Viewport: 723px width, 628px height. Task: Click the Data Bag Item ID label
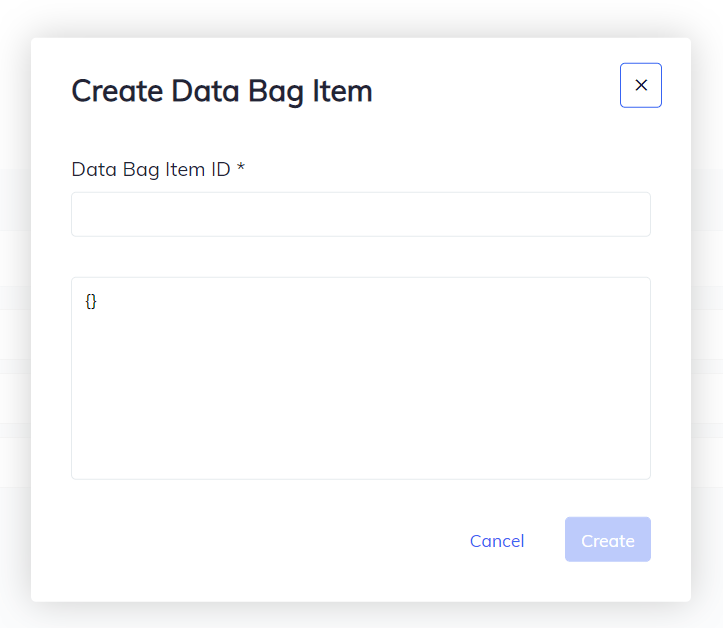coord(150,169)
